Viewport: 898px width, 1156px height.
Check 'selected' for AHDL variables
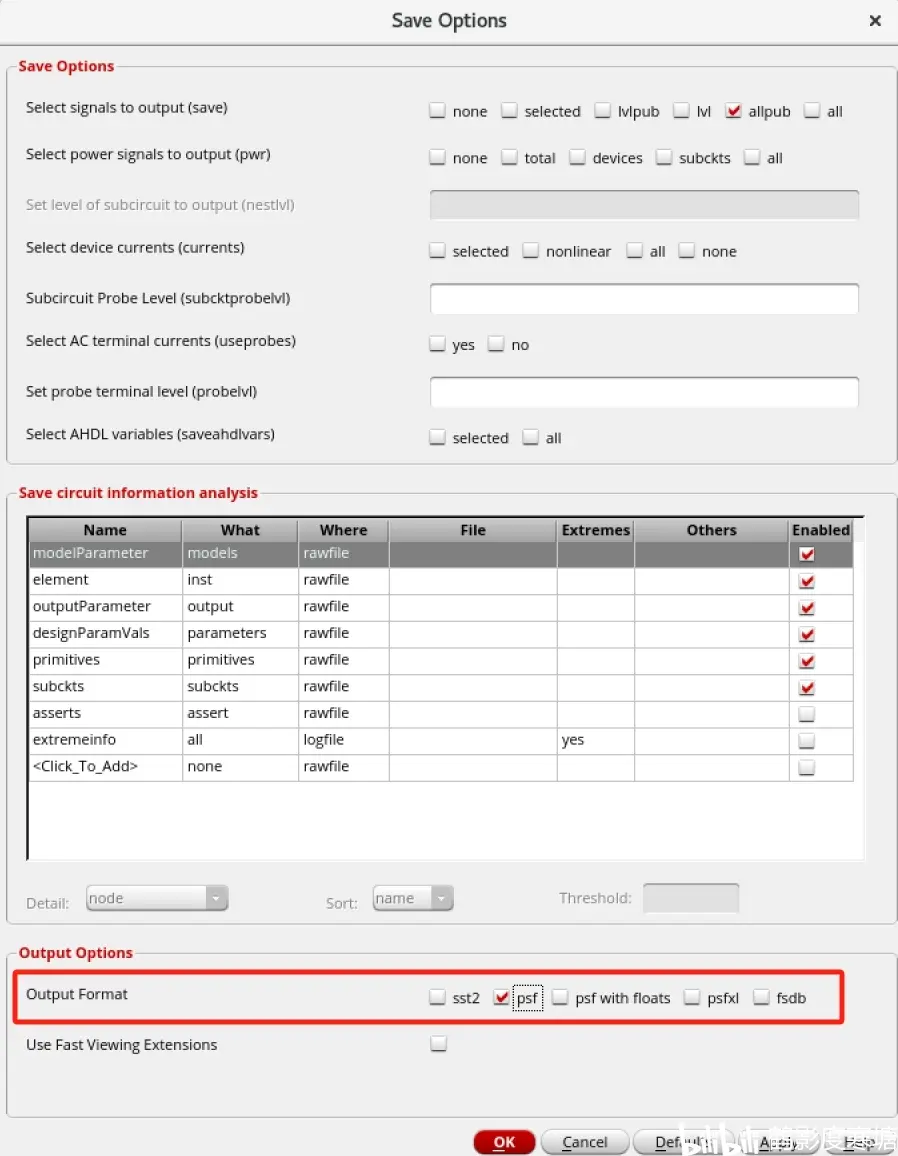click(437, 437)
